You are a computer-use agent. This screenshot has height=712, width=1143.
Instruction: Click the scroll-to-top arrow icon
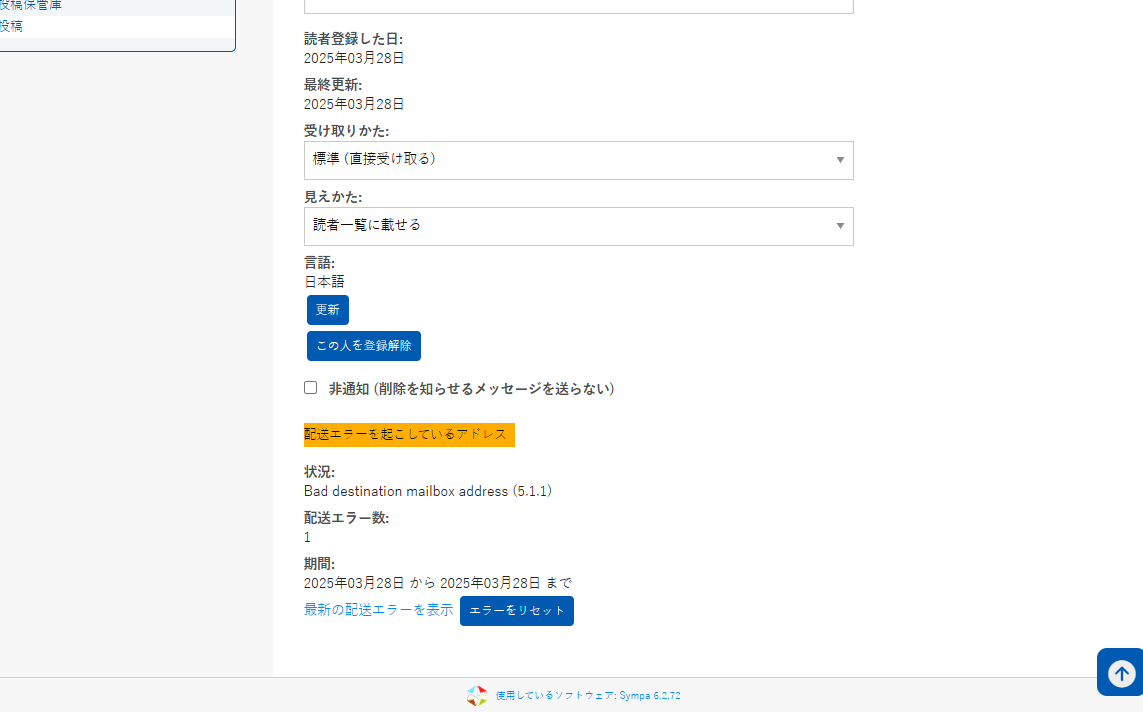1120,673
